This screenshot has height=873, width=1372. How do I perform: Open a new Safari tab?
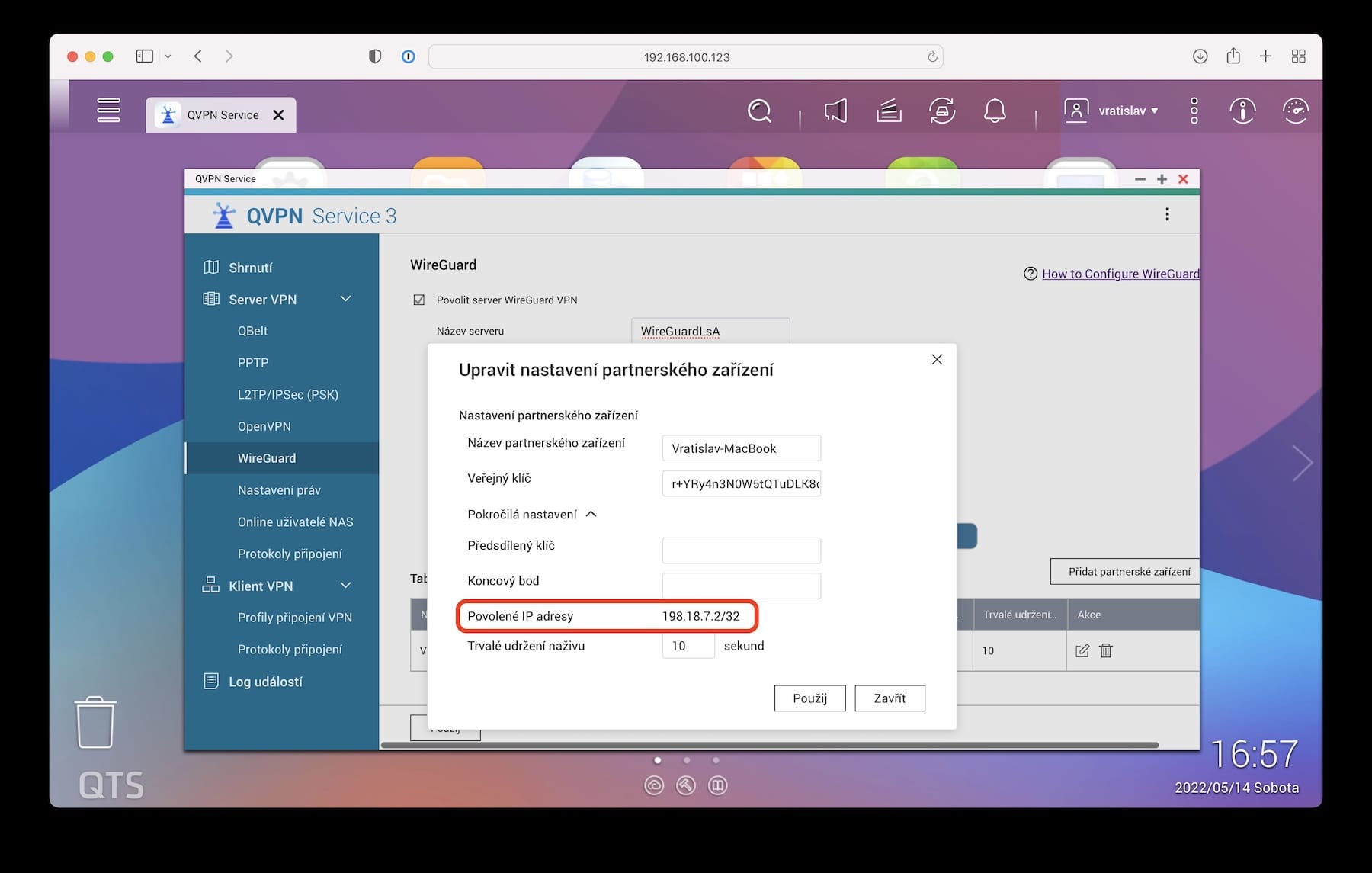pyautogui.click(x=1265, y=56)
